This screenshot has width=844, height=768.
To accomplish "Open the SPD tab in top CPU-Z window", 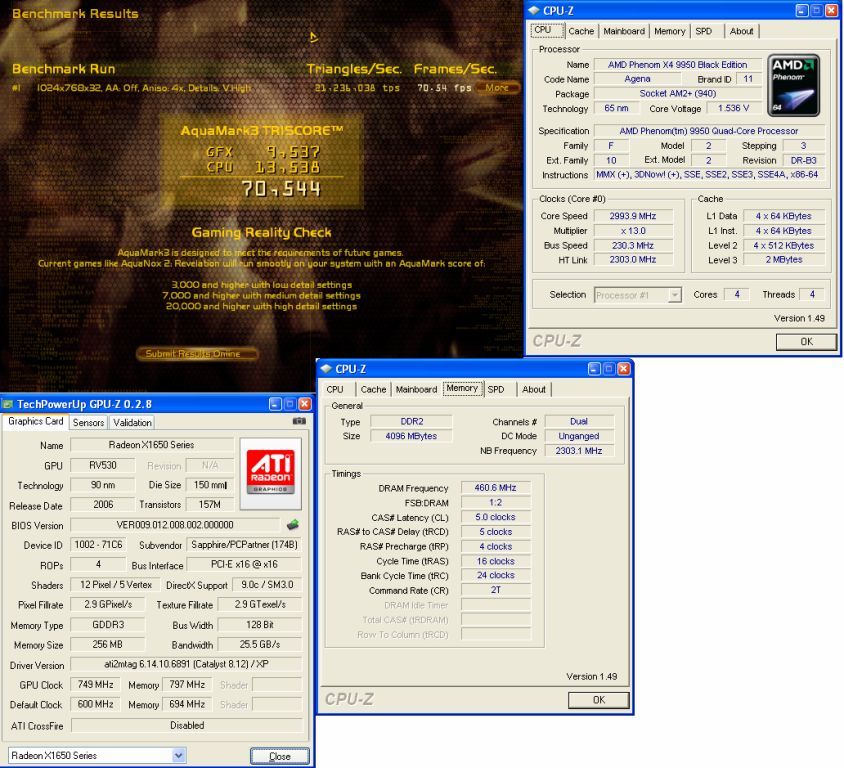I will click(x=704, y=31).
